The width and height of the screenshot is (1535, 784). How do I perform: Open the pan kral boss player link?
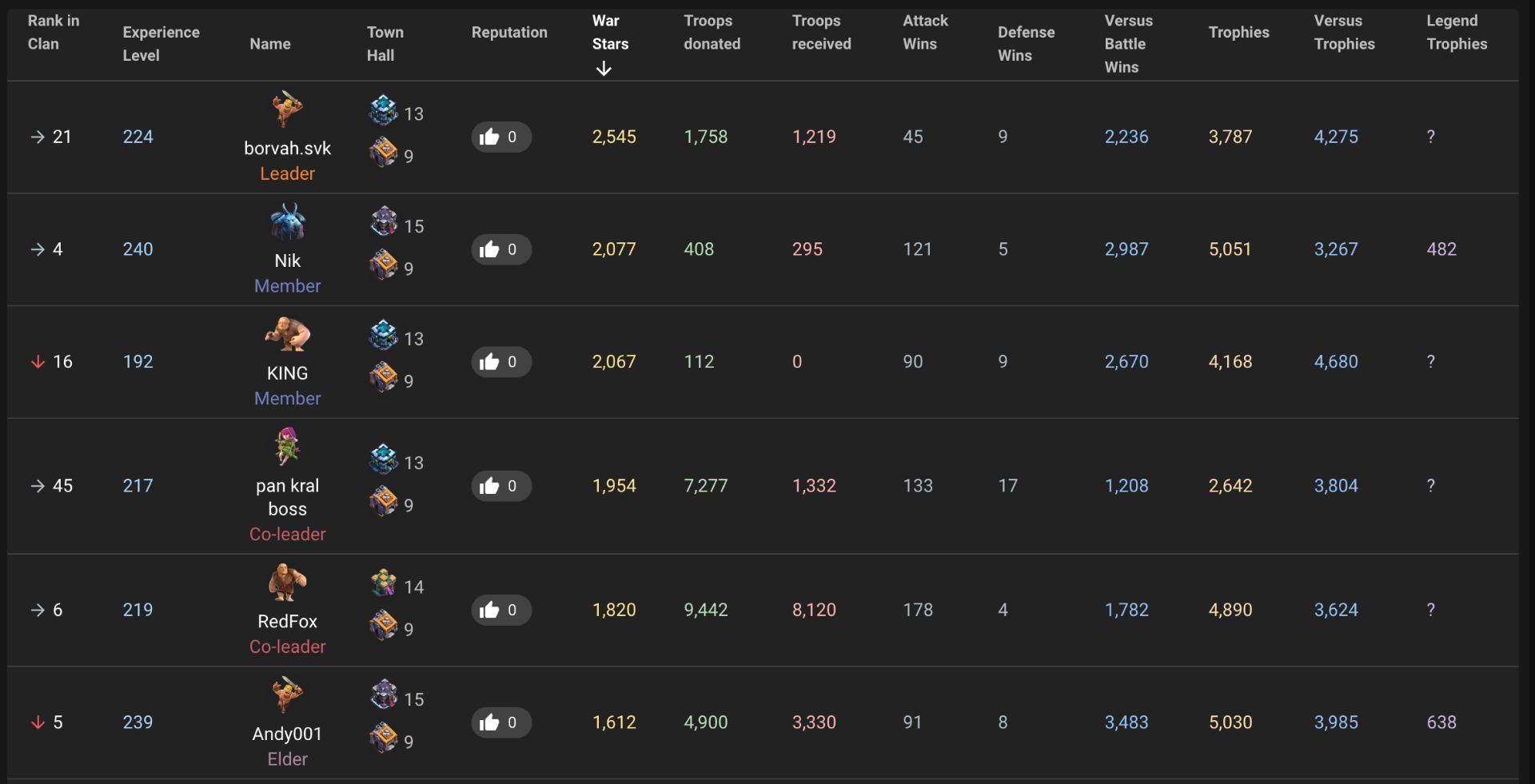pyautogui.click(x=287, y=497)
